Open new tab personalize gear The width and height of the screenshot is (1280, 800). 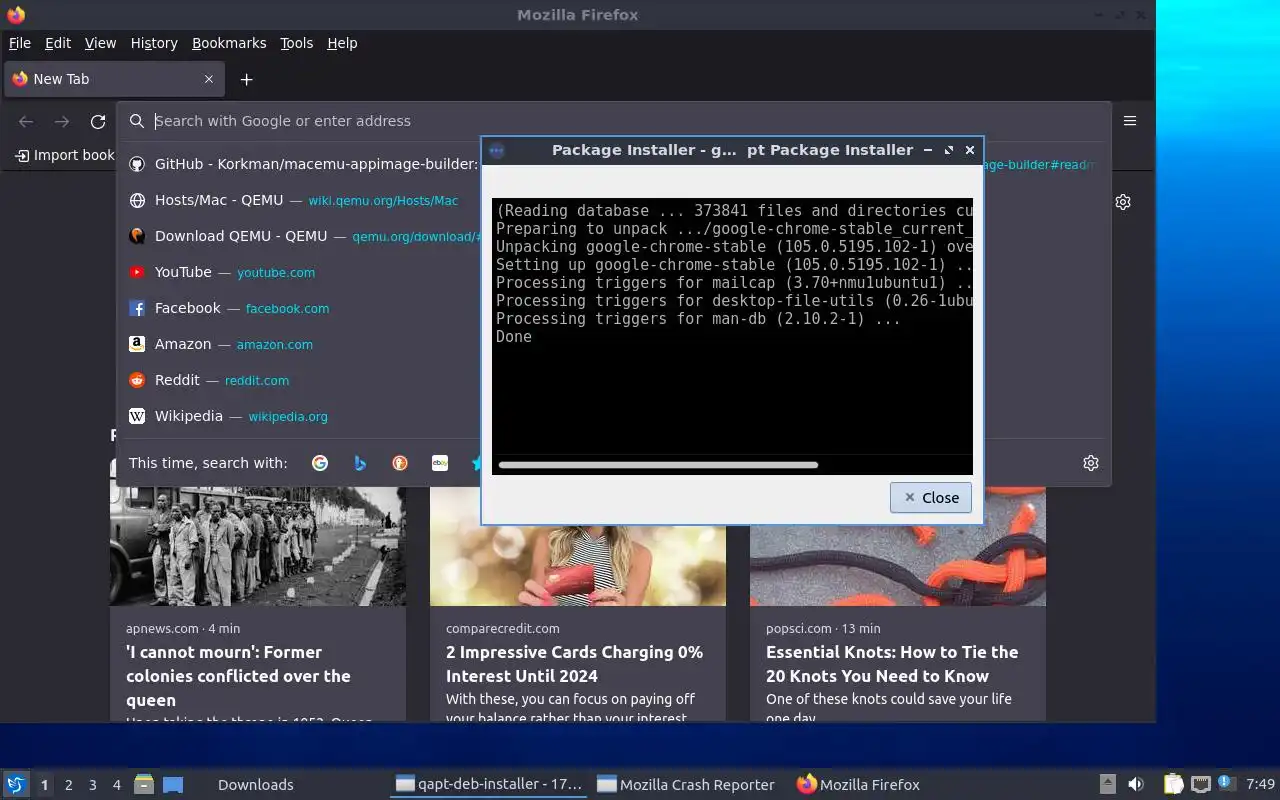[1123, 202]
